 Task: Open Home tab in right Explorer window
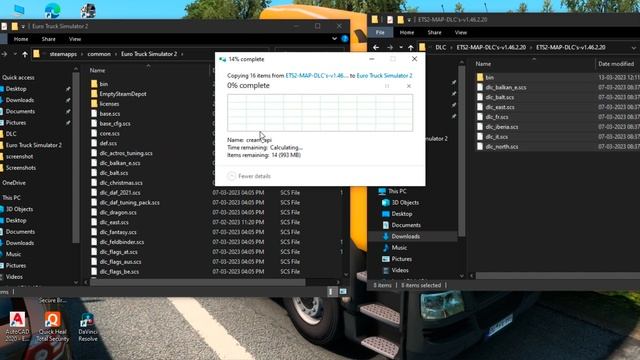pyautogui.click(x=407, y=32)
